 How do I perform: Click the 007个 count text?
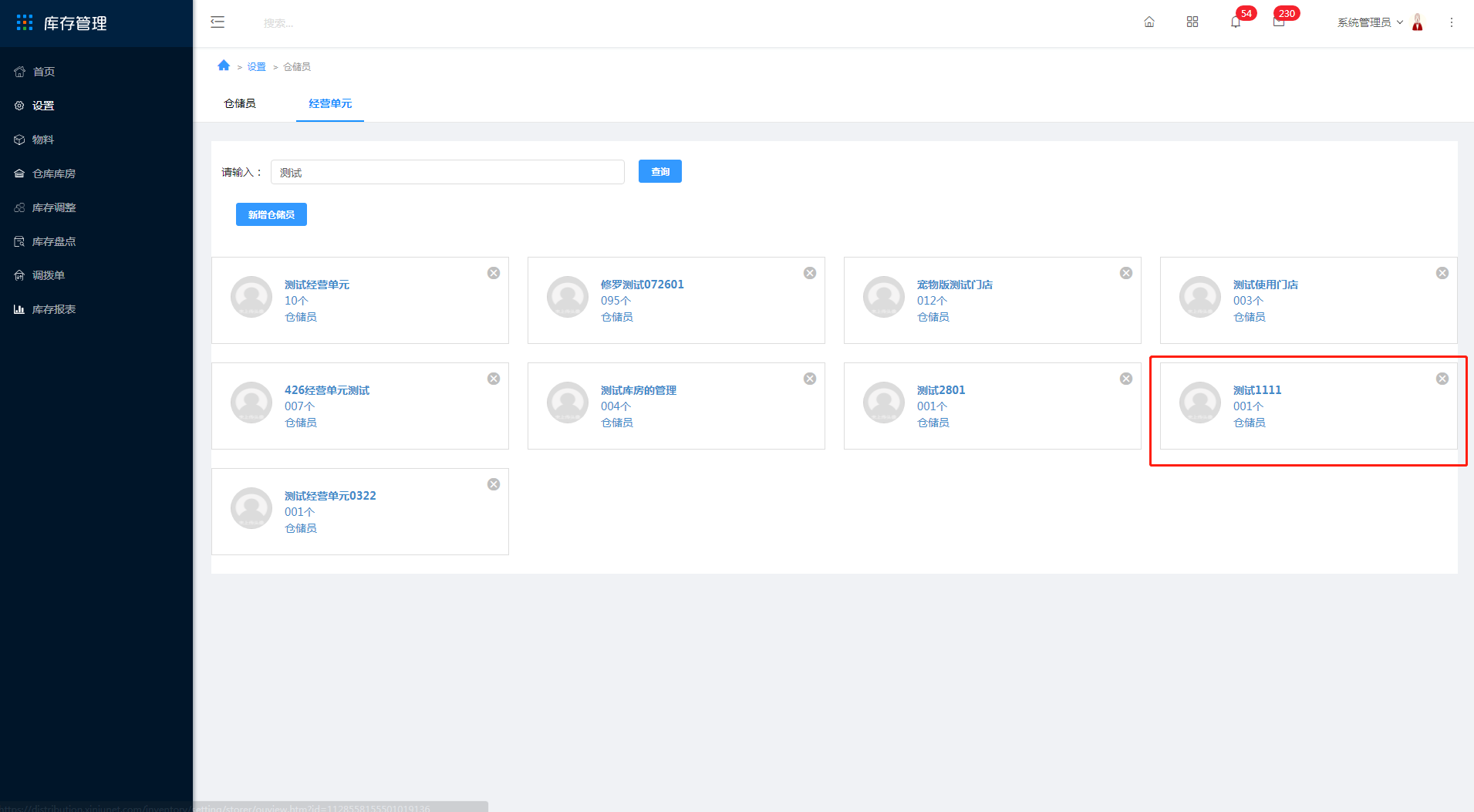[x=299, y=406]
